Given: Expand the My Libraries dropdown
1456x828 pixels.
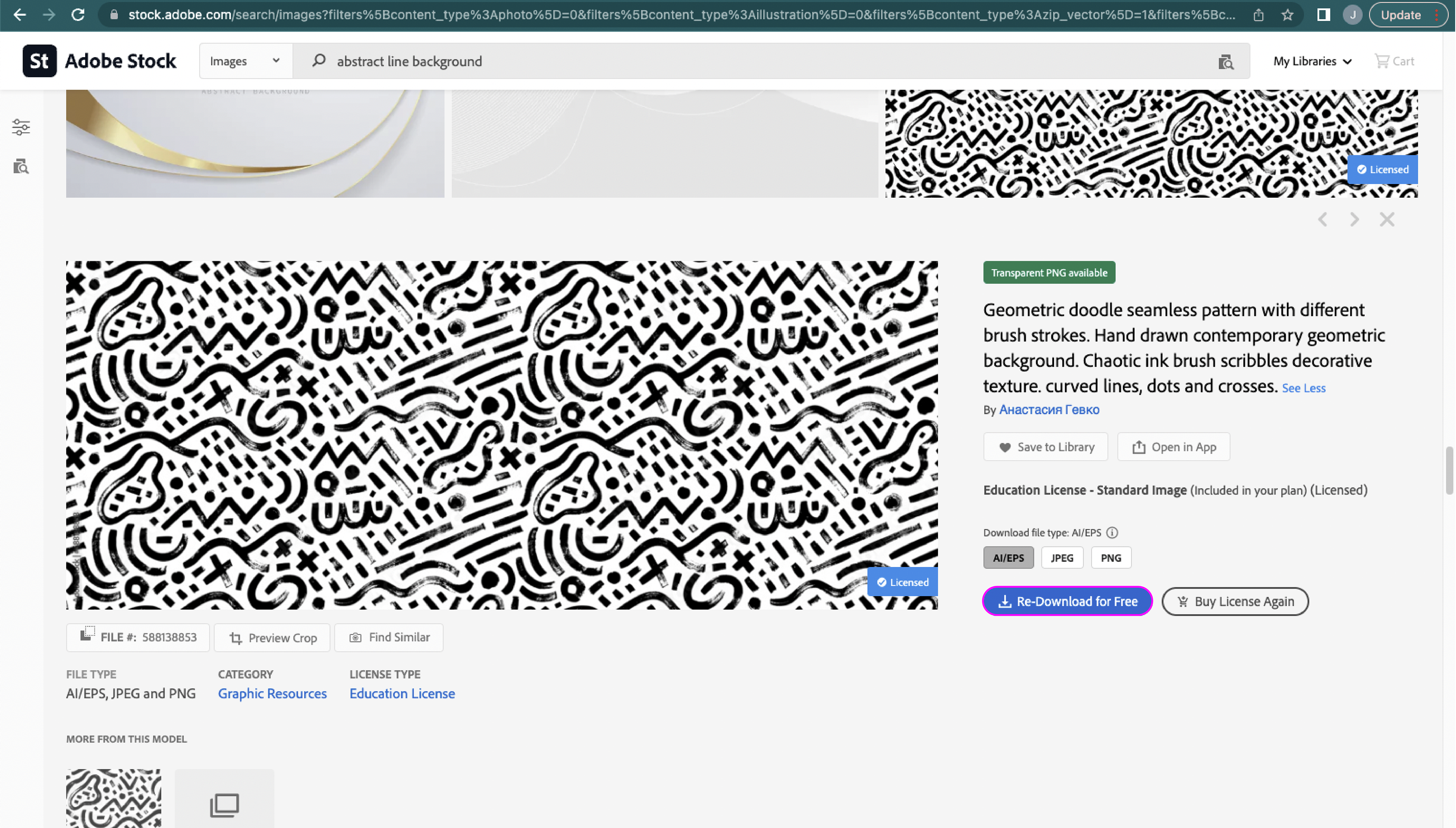Looking at the screenshot, I should pyautogui.click(x=1312, y=61).
